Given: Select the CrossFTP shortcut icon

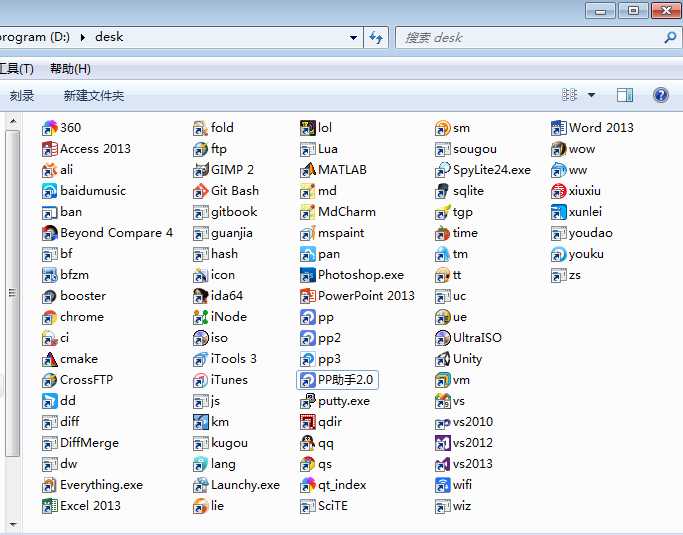Looking at the screenshot, I should (49, 380).
